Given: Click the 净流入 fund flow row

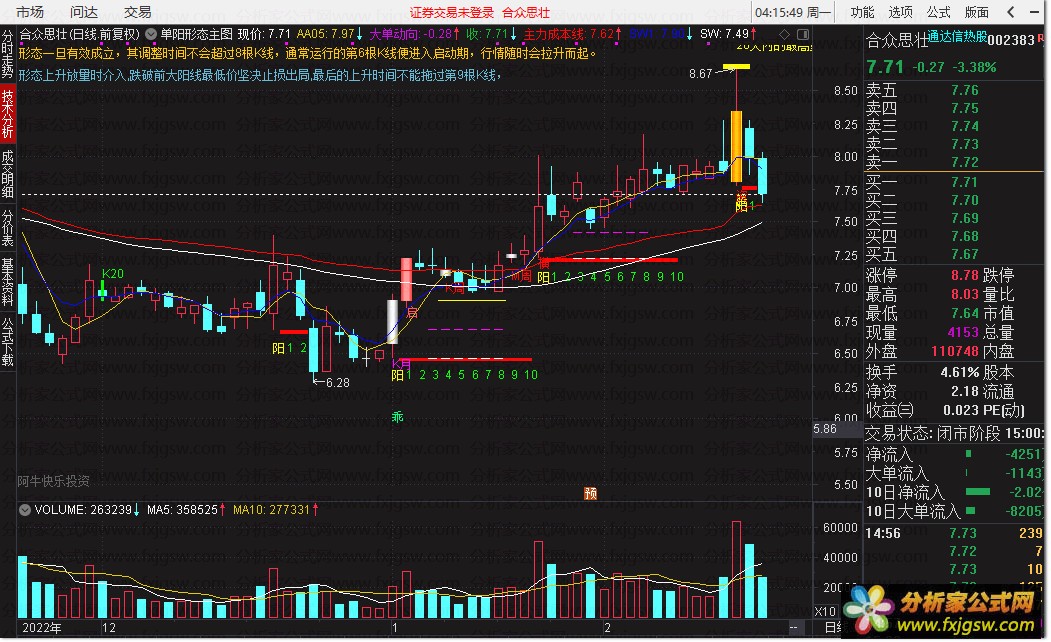Looking at the screenshot, I should click(955, 454).
